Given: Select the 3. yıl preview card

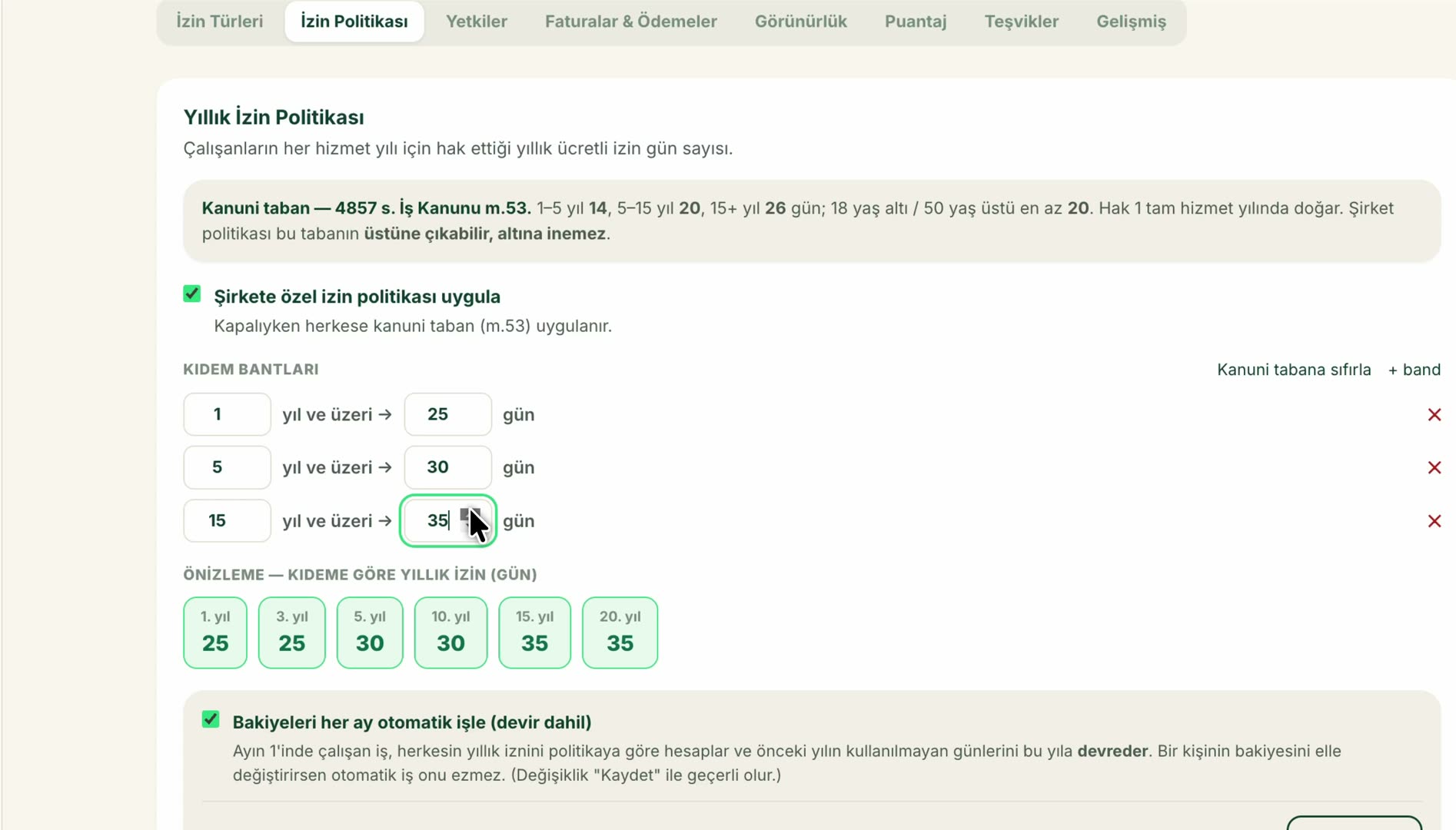Looking at the screenshot, I should click(292, 632).
